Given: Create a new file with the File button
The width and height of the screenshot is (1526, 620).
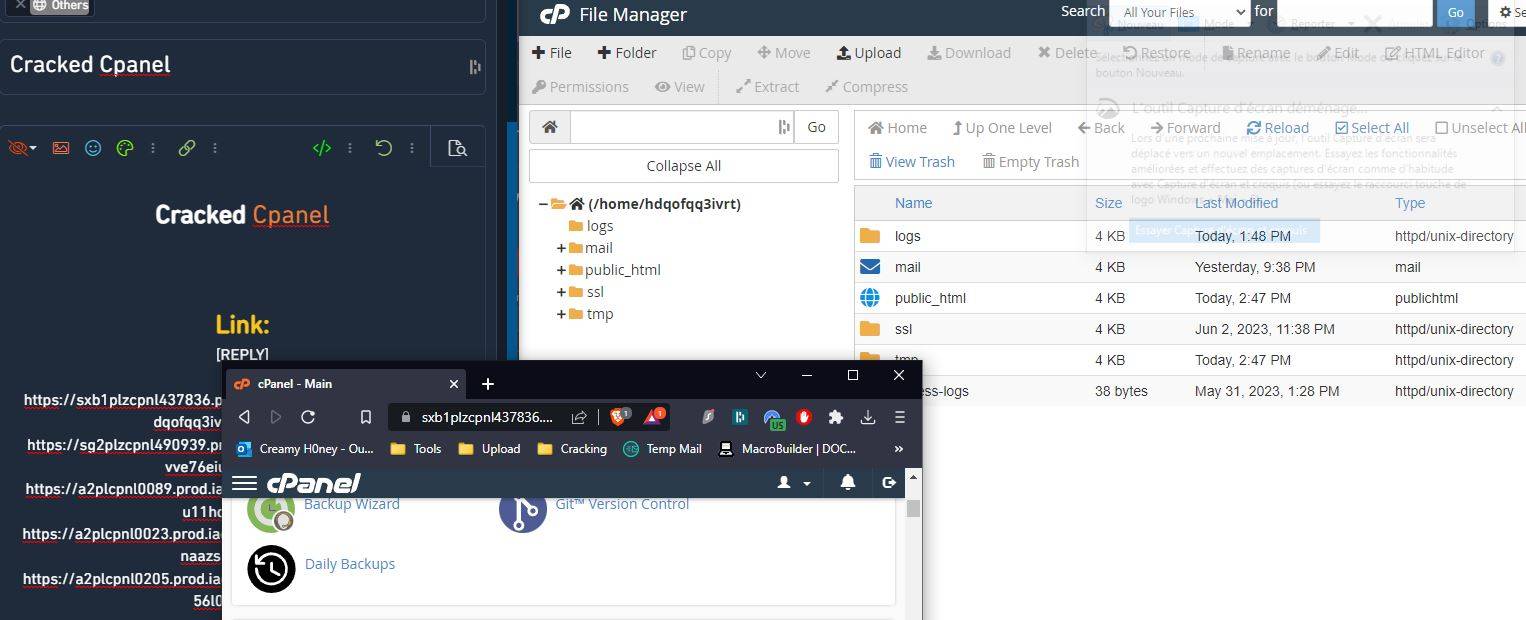Looking at the screenshot, I should [552, 53].
